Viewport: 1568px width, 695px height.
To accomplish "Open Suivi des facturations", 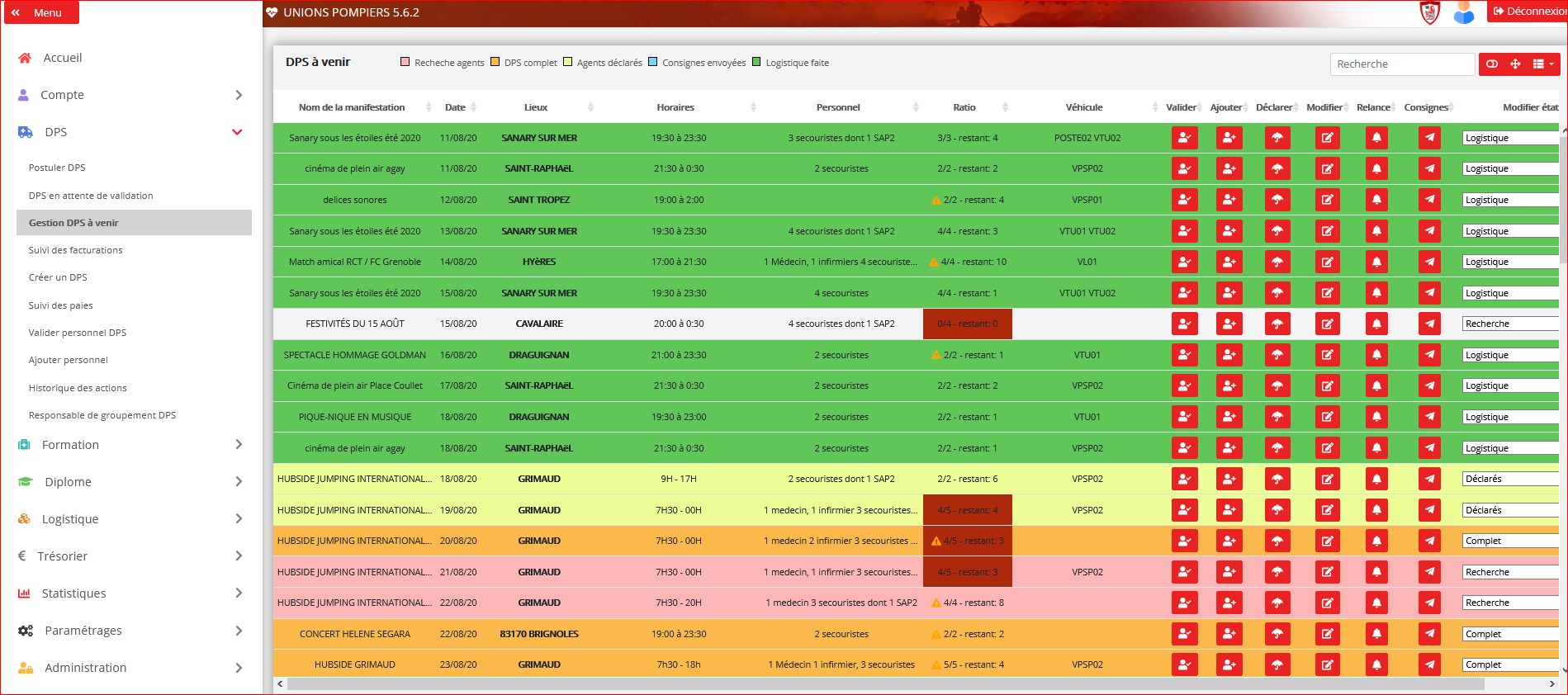I will [x=75, y=250].
